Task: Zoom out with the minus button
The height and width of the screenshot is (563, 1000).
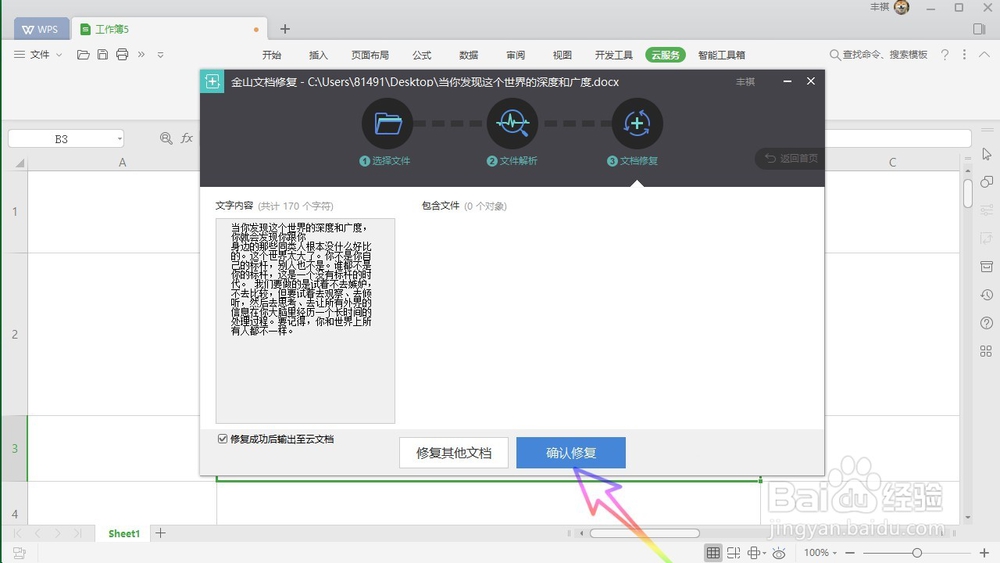Action: [850, 553]
